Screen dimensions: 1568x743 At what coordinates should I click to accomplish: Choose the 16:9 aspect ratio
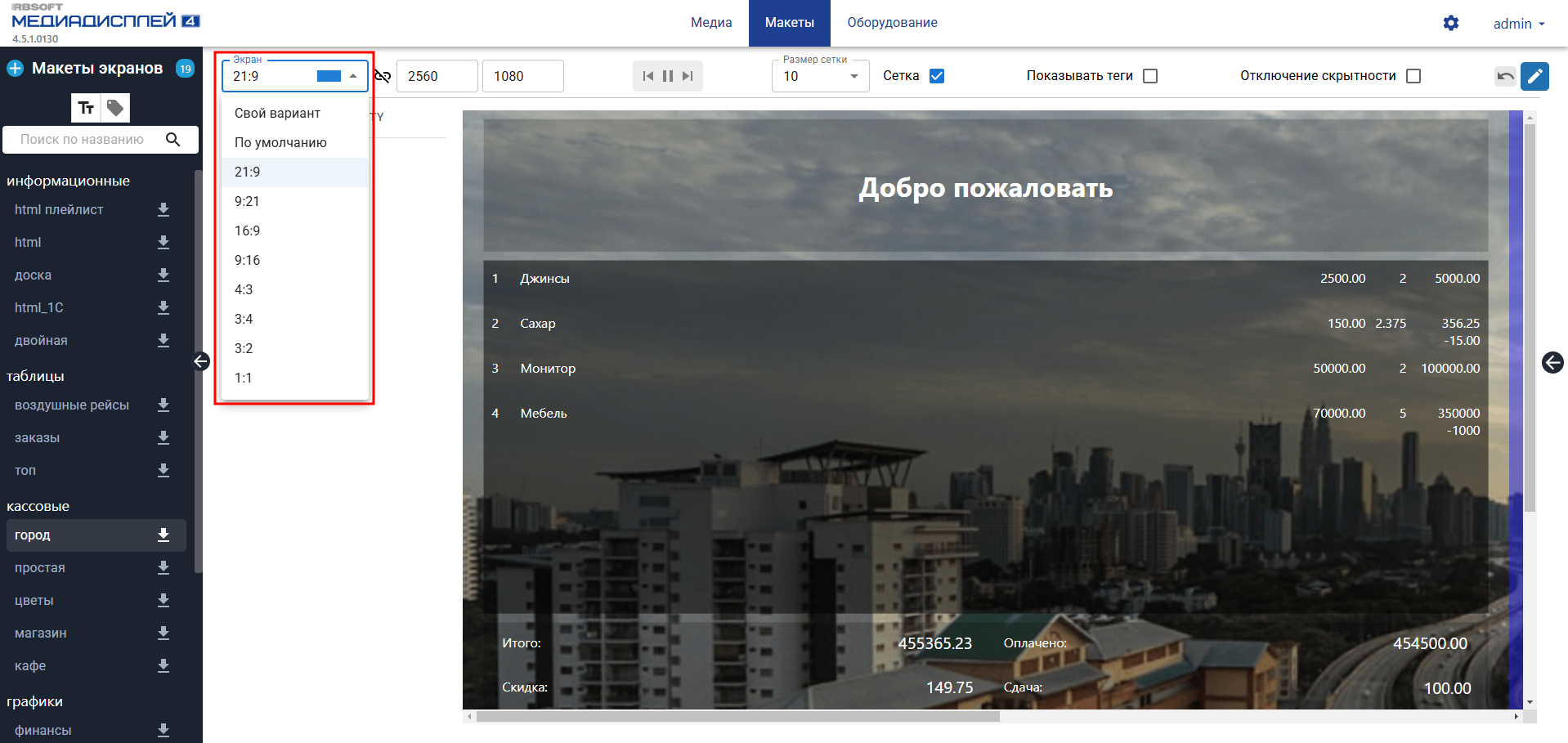295,231
